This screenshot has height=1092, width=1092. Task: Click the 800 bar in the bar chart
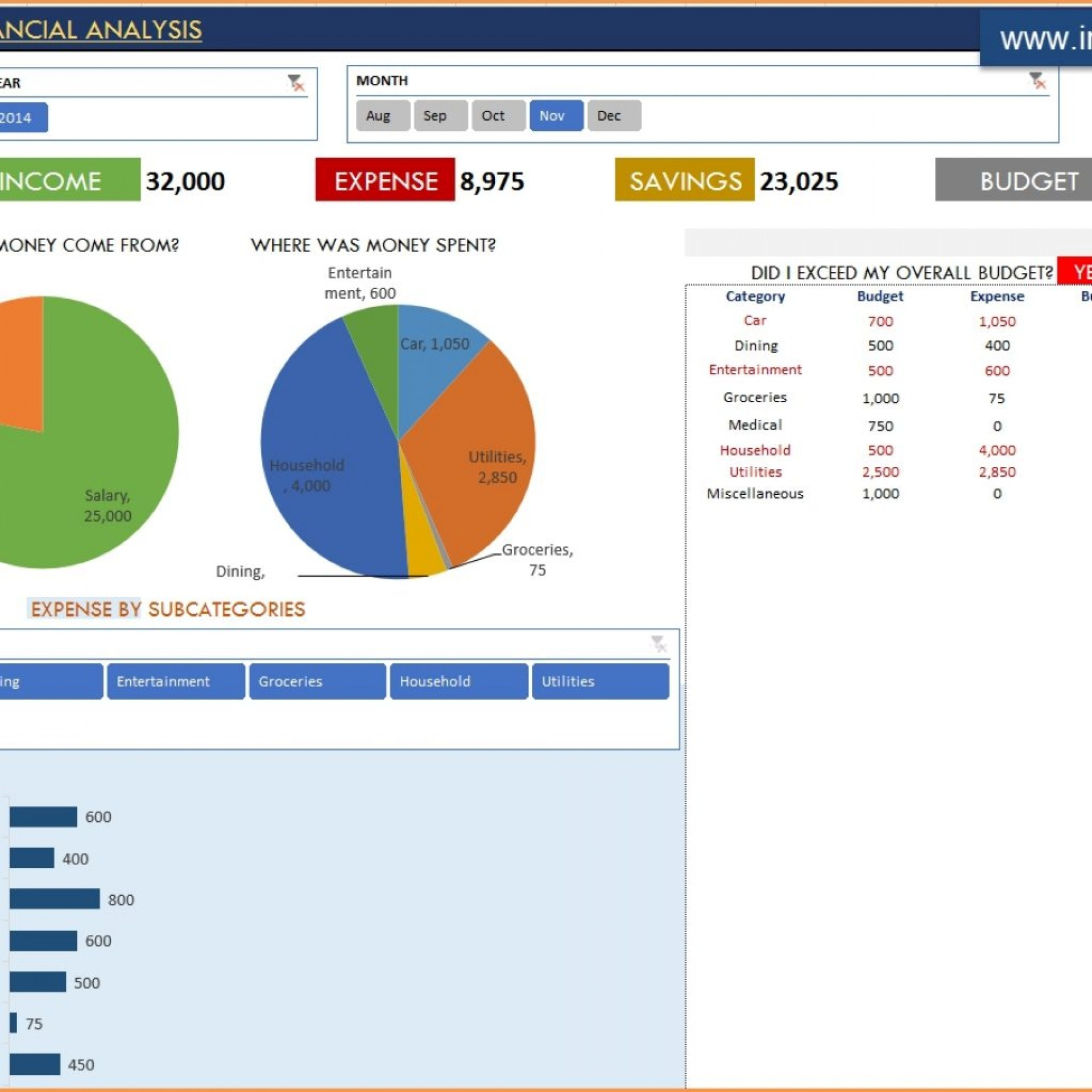pos(54,899)
